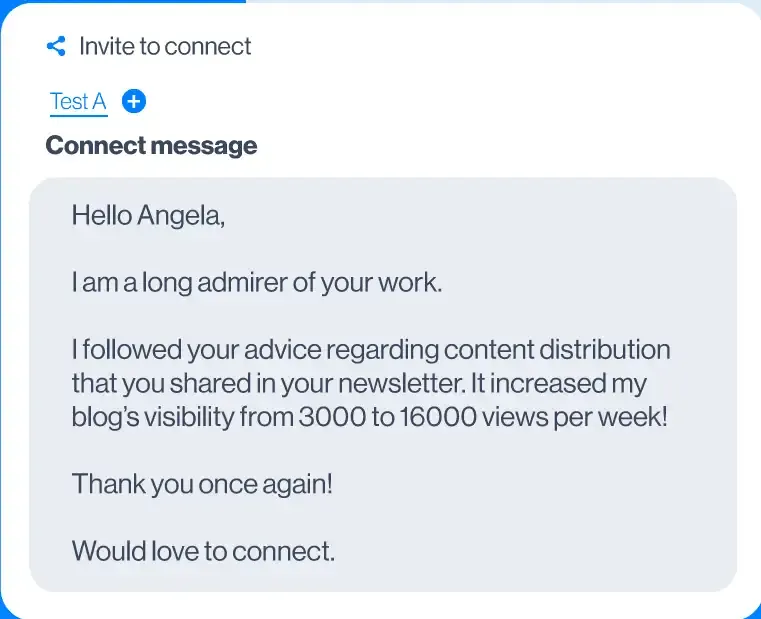This screenshot has width=761, height=619.
Task: Click the "Connect message" label
Action: 151,146
